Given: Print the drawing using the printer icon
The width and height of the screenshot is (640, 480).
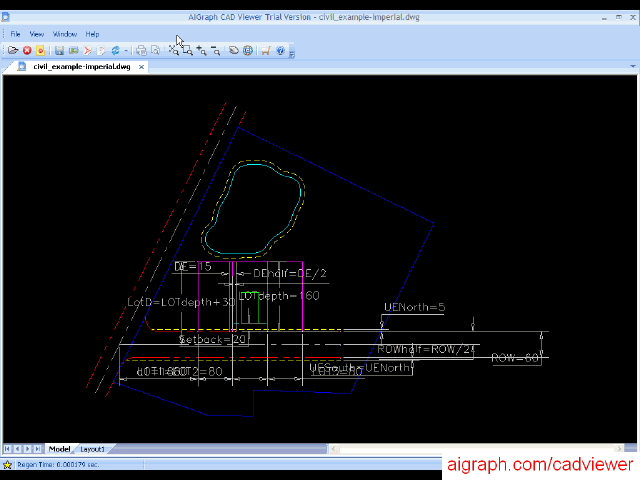Looking at the screenshot, I should 141,51.
